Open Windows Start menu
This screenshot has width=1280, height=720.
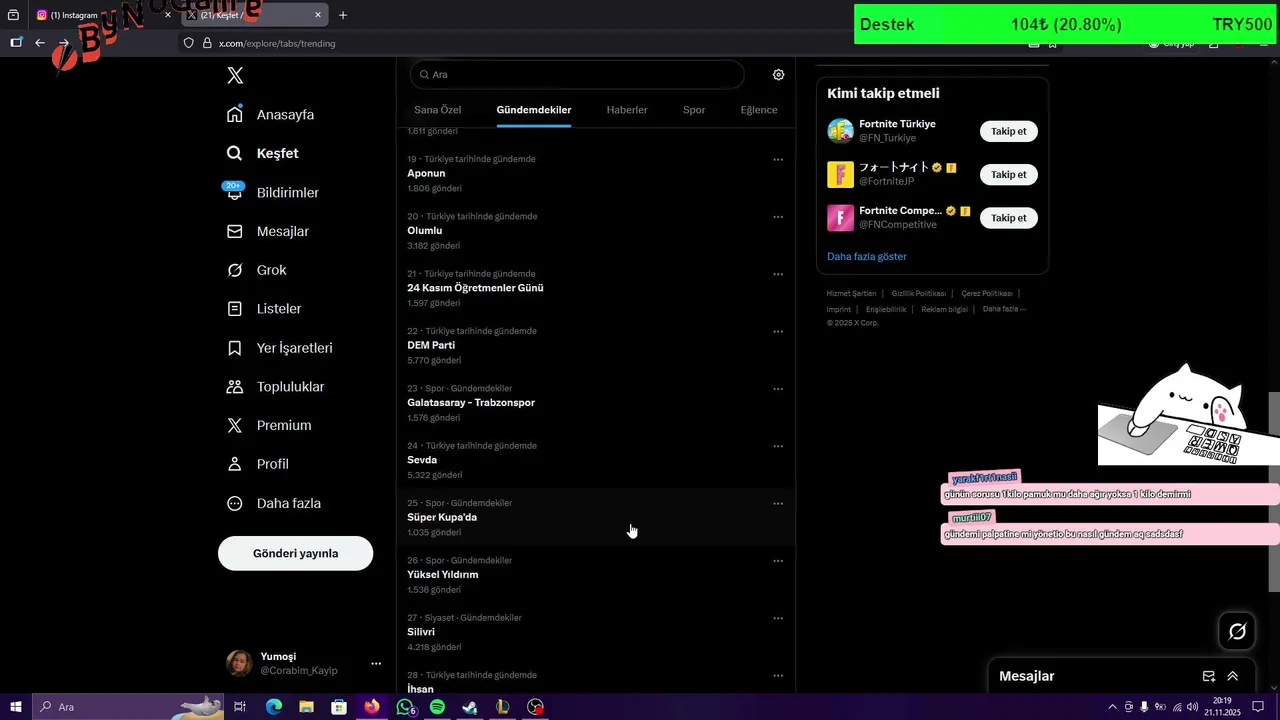(16, 707)
